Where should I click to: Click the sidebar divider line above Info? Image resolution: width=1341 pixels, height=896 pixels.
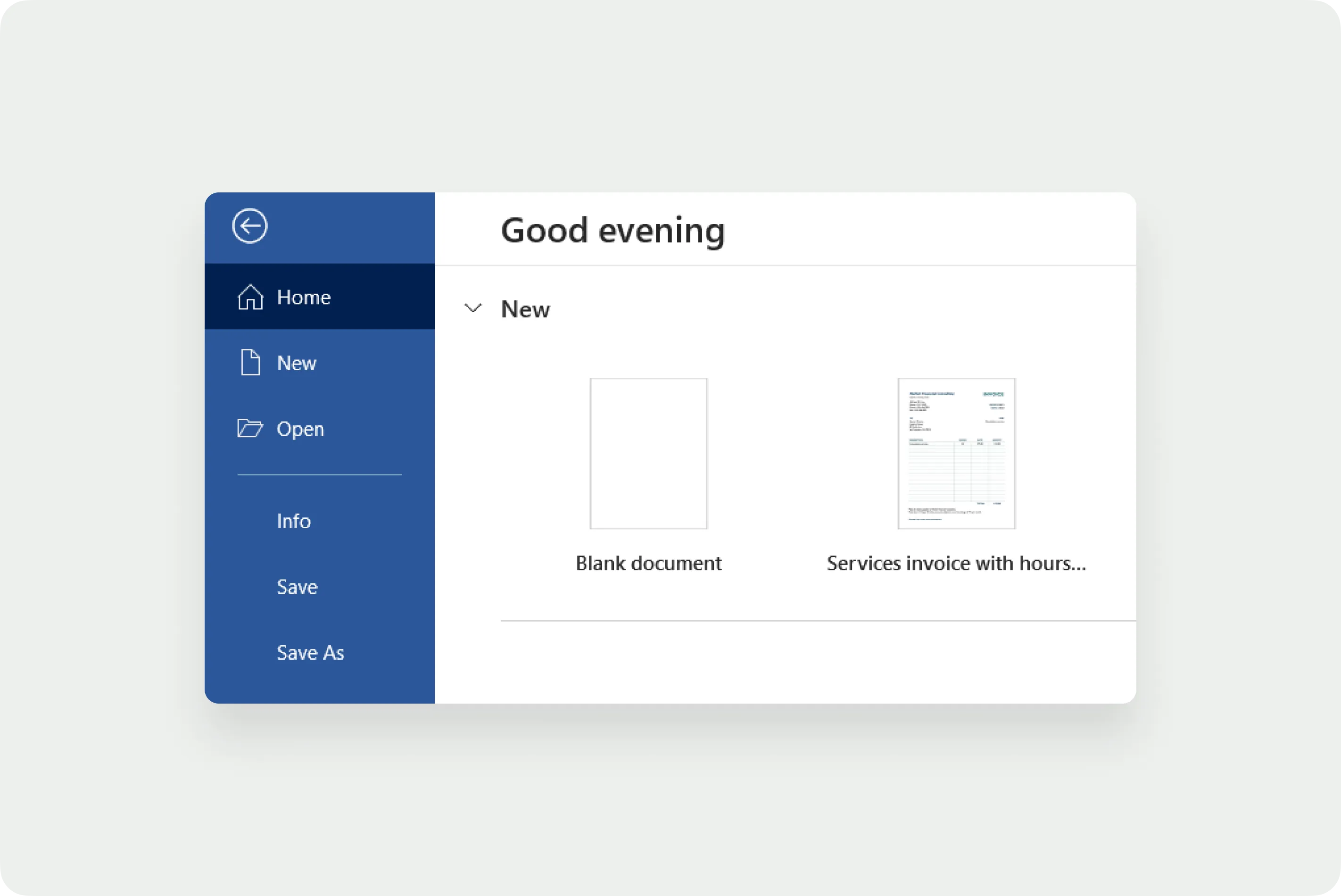[x=319, y=474]
